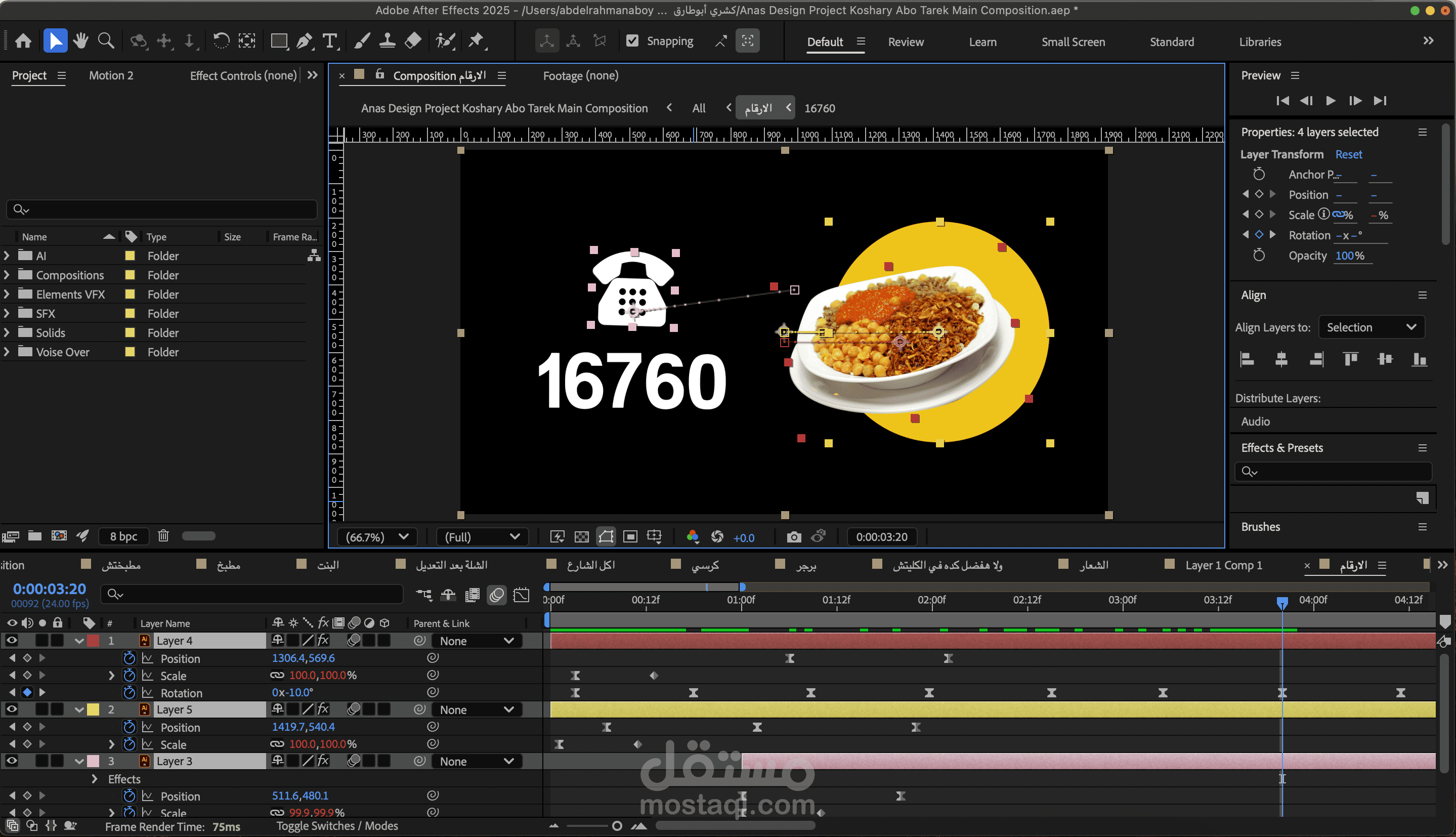Disable the Snapping checkbox
Image resolution: width=1456 pixels, height=837 pixels.
pyautogui.click(x=632, y=41)
